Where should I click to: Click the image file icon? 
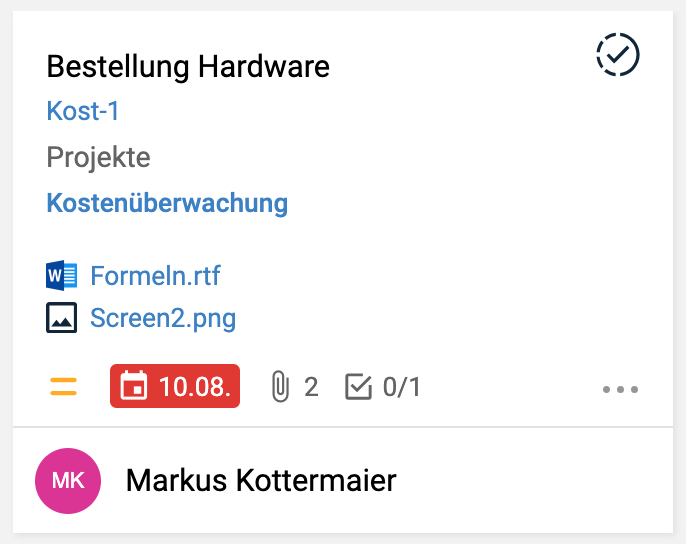(61, 318)
